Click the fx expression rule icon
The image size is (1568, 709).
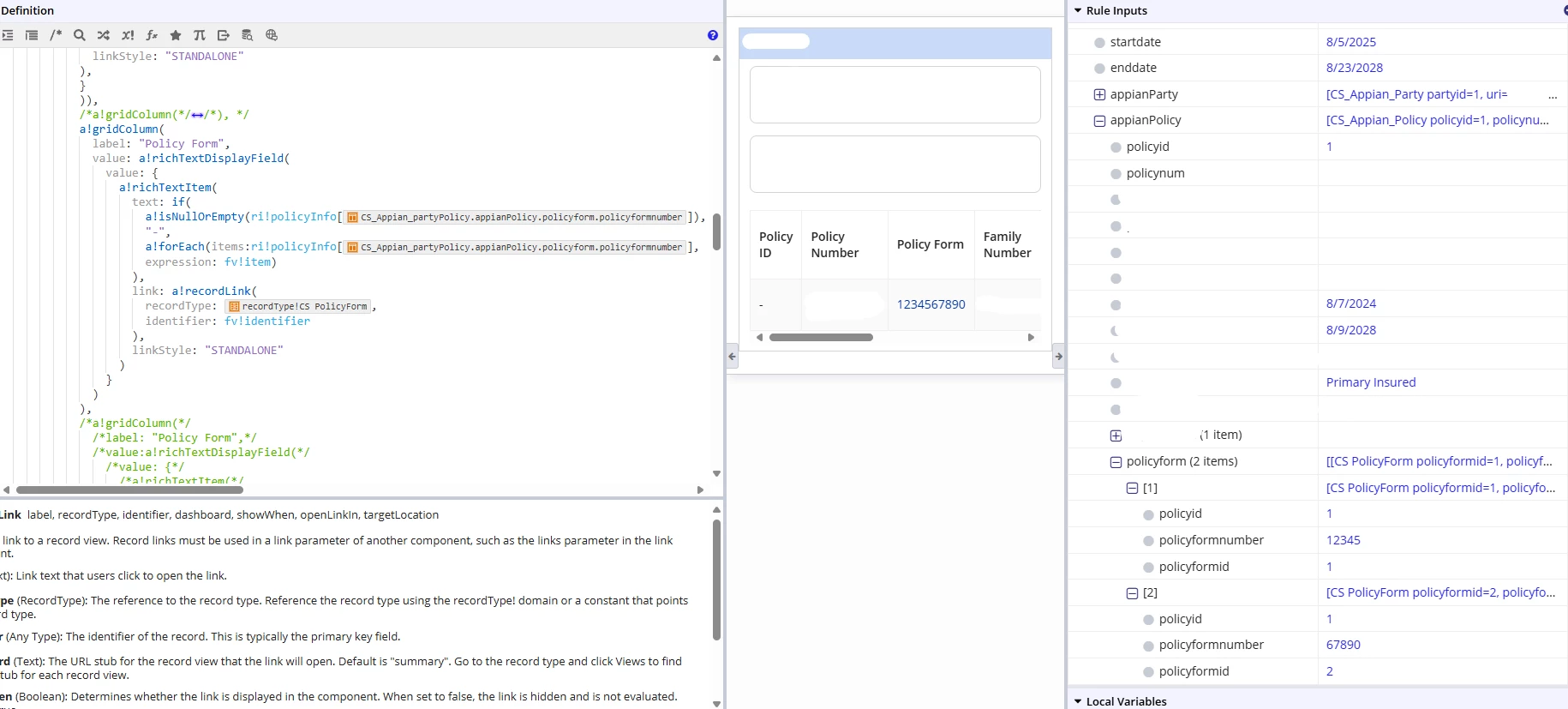(152, 35)
